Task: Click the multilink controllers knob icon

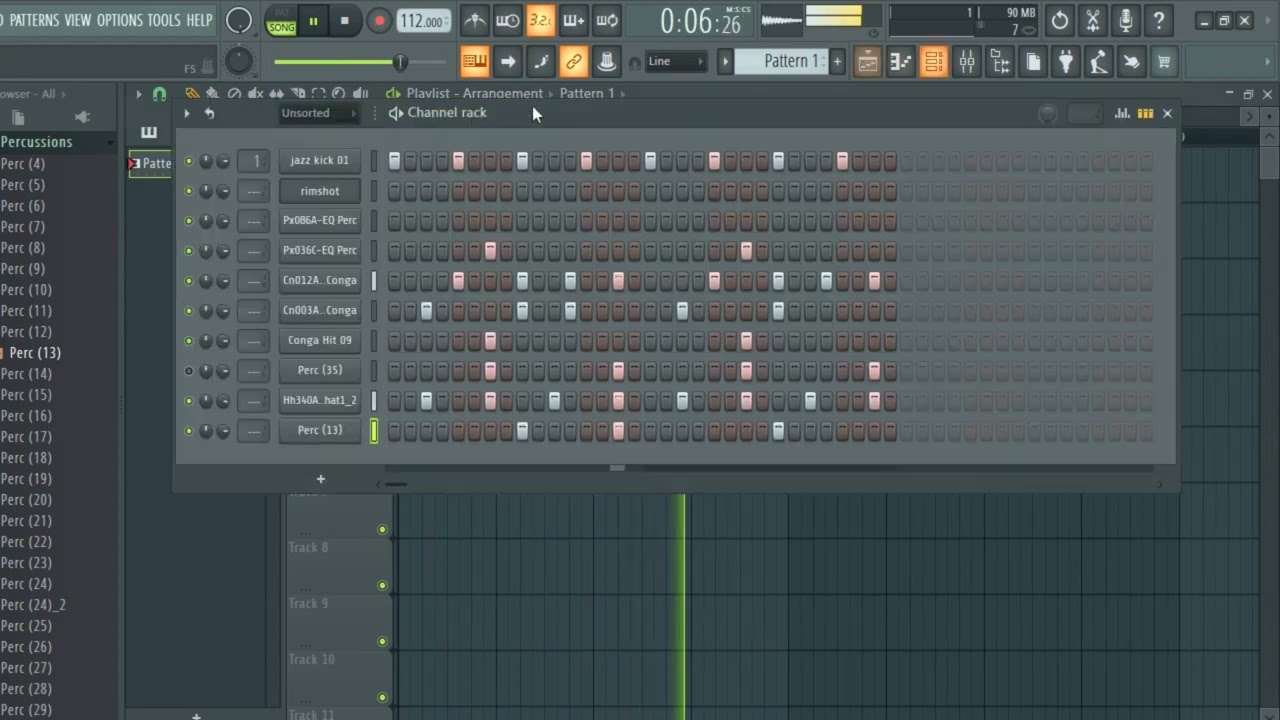Action: tap(607, 62)
